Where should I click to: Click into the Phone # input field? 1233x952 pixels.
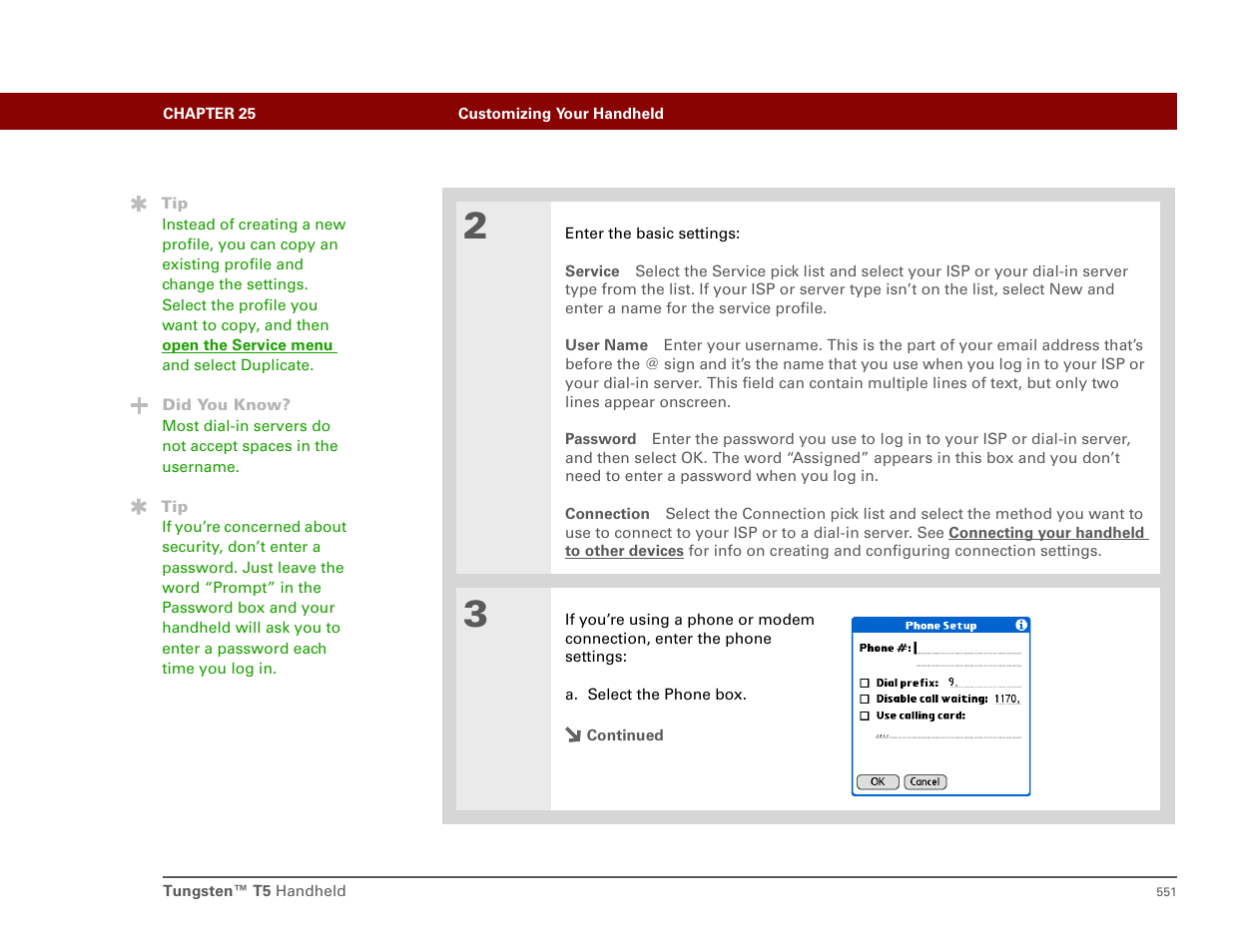click(967, 648)
